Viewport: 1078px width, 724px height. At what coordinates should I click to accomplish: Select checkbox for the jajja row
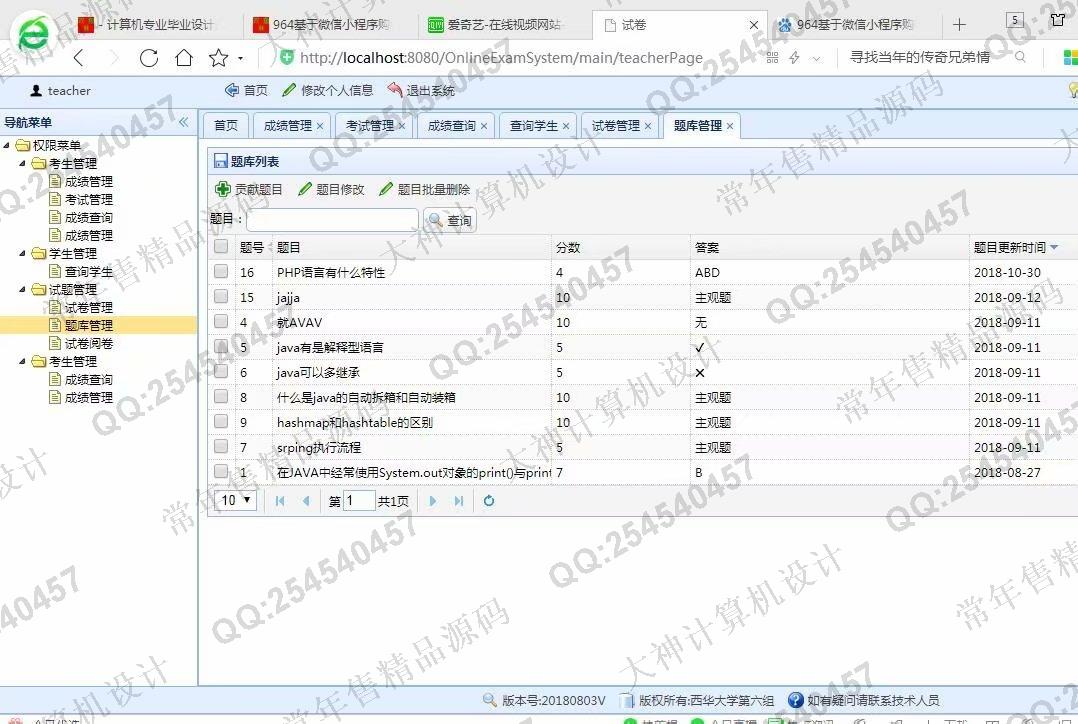[x=221, y=297]
